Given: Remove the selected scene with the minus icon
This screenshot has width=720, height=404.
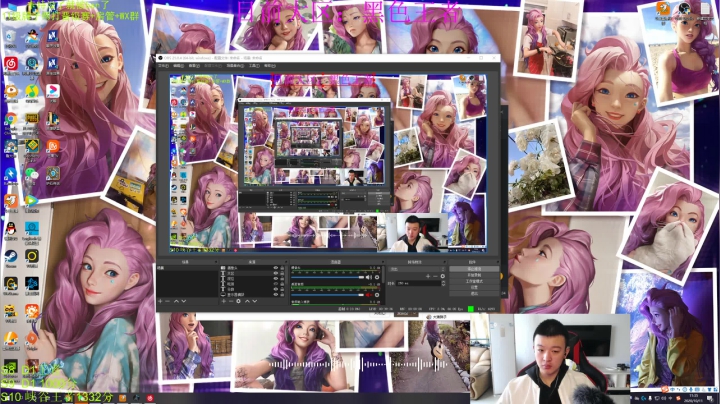Looking at the screenshot, I should (167, 301).
